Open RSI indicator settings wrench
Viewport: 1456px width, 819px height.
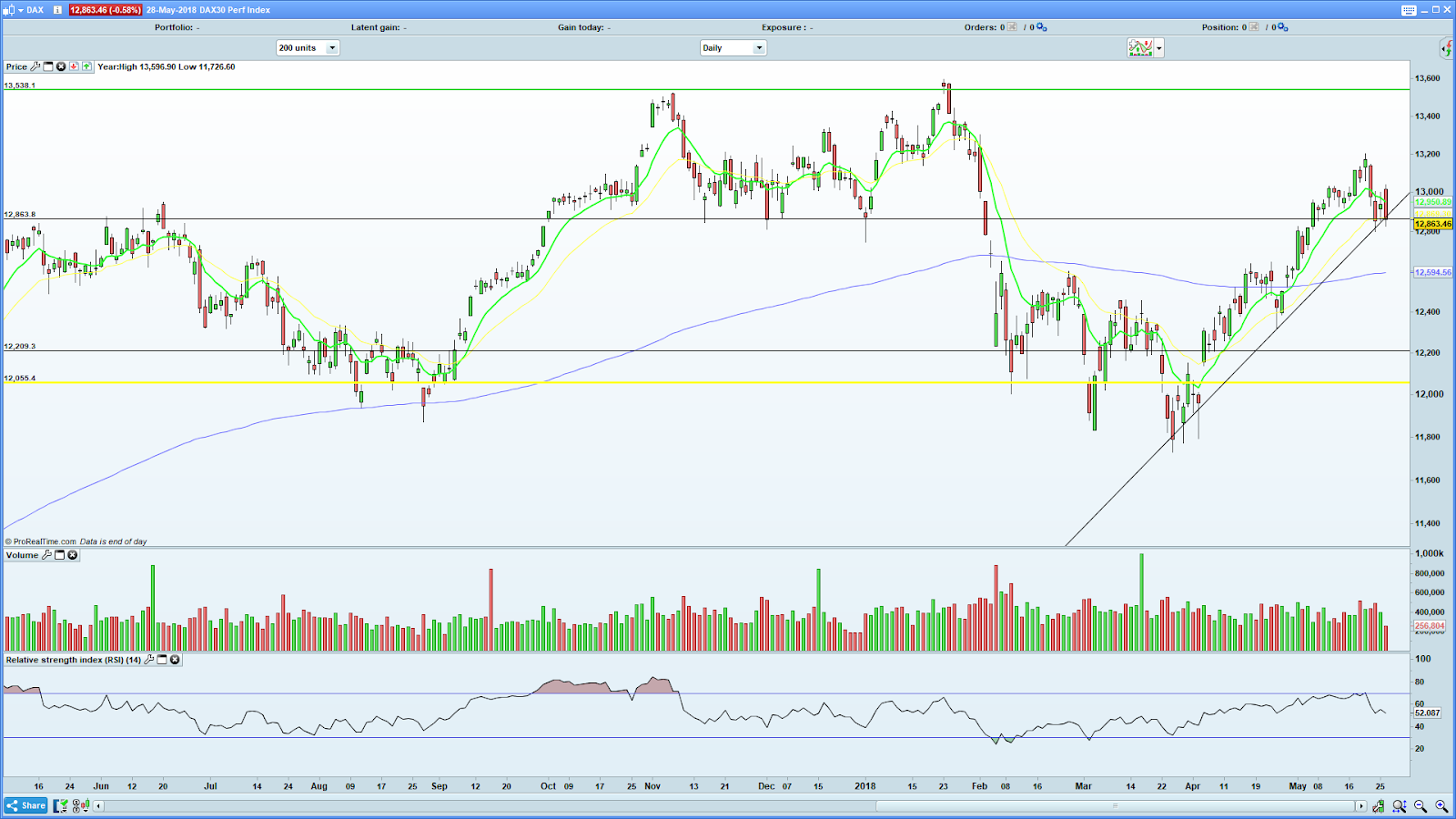(x=149, y=660)
